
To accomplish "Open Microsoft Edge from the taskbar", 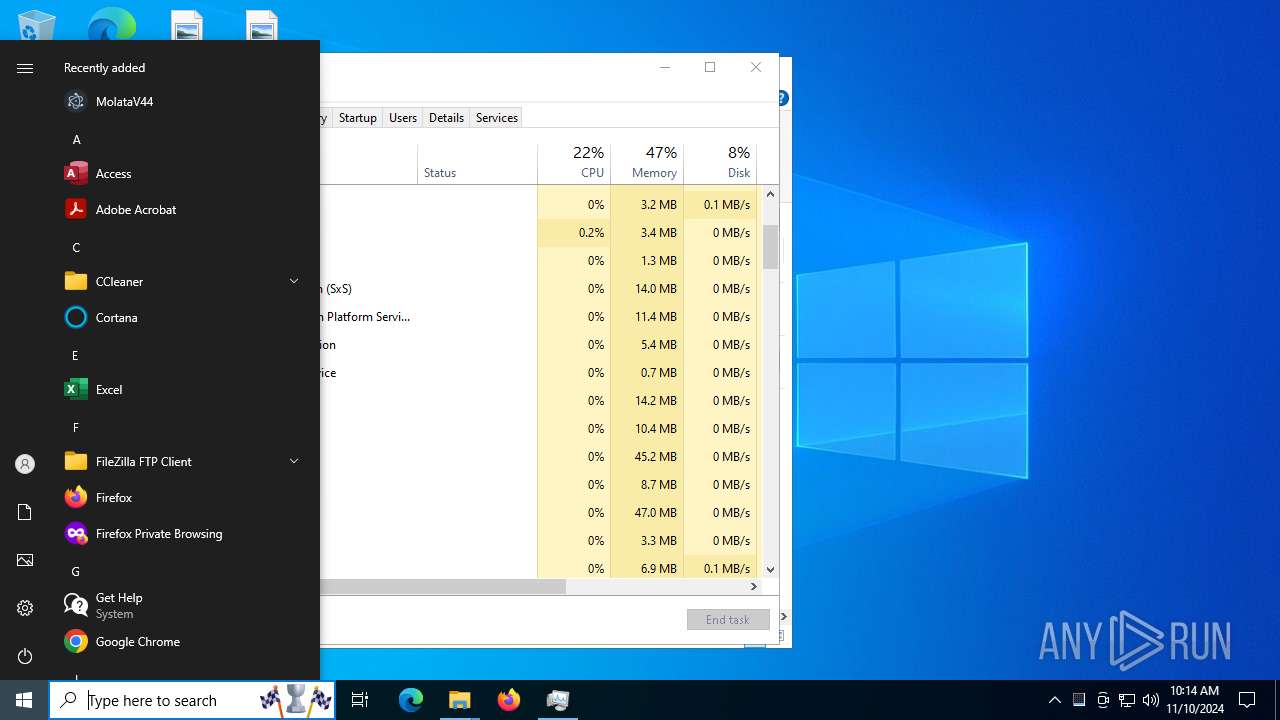I will pos(411,700).
